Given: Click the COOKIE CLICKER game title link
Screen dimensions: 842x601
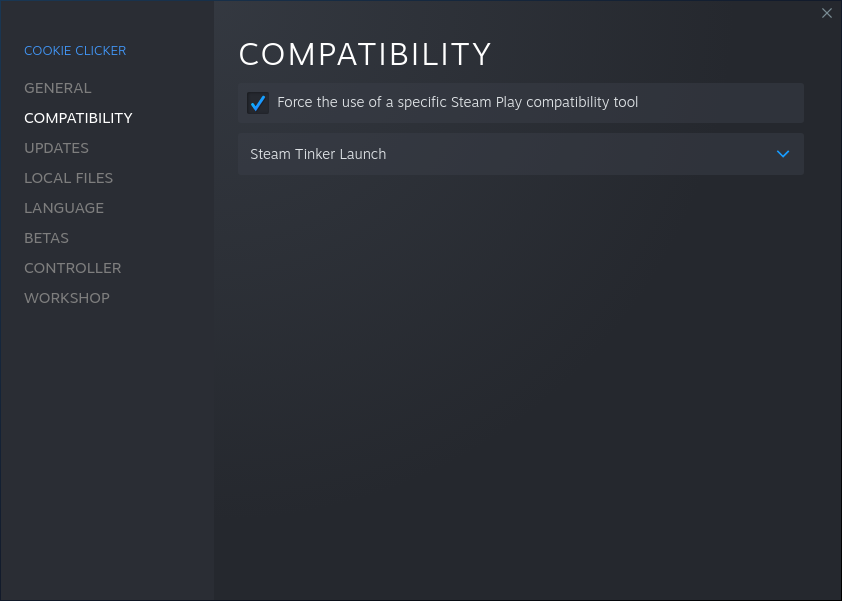Looking at the screenshot, I should pos(75,50).
